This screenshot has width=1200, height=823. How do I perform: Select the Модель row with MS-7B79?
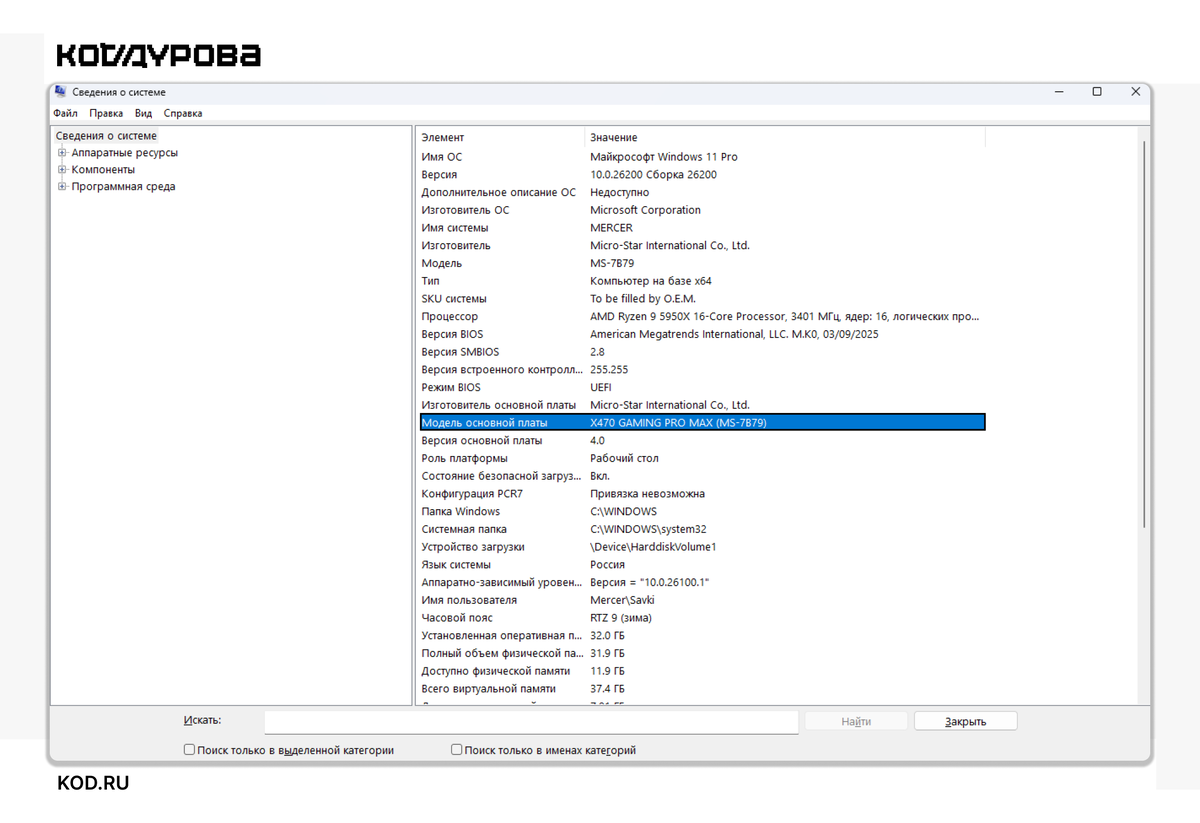click(x=701, y=263)
